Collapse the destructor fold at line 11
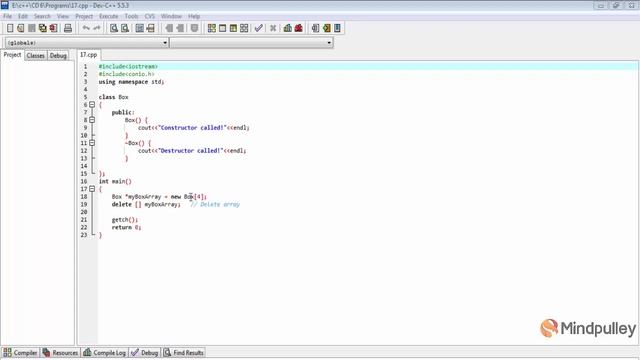 click(92, 143)
